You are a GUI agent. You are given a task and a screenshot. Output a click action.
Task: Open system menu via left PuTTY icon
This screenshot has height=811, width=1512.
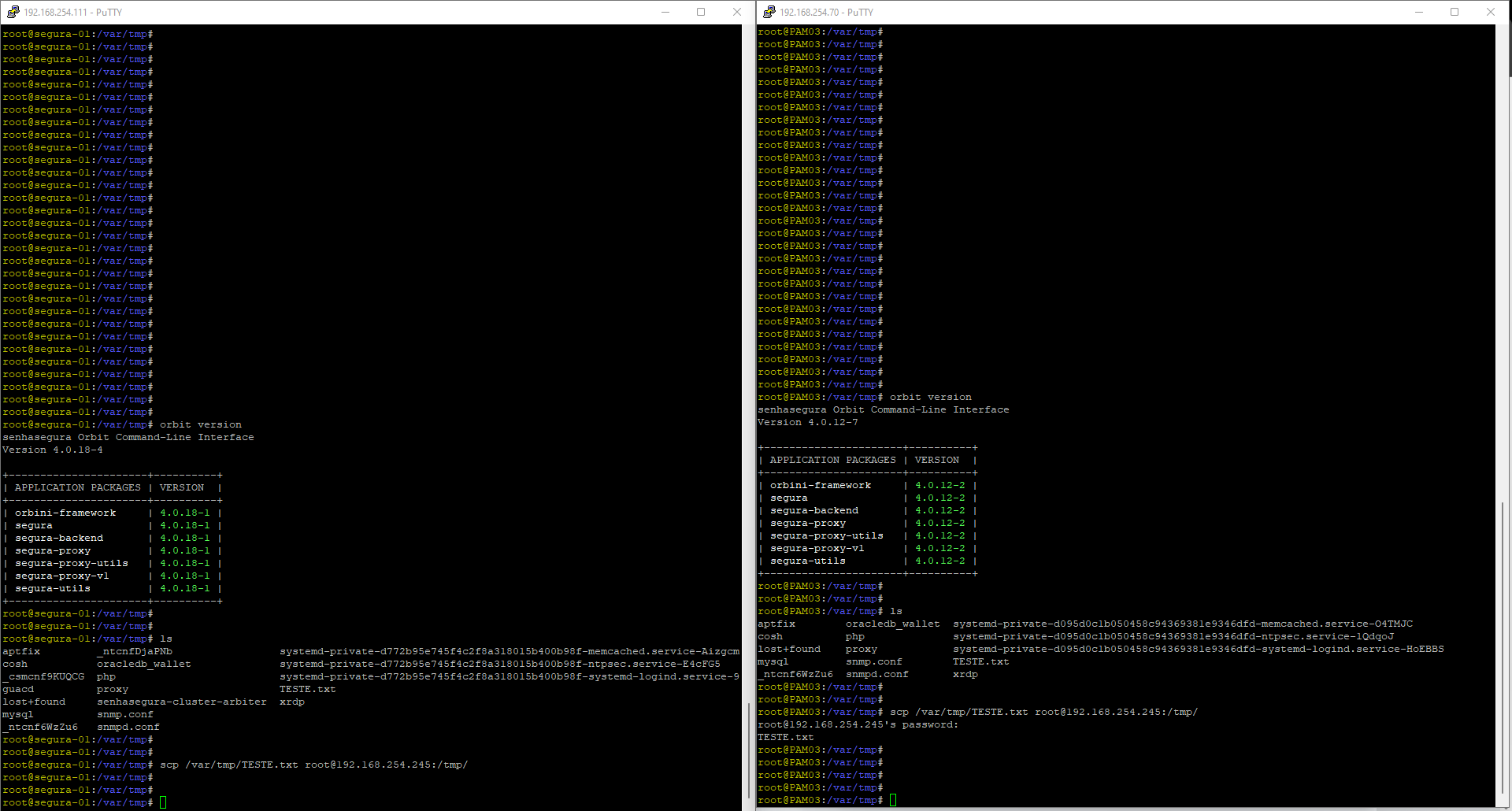tap(13, 12)
